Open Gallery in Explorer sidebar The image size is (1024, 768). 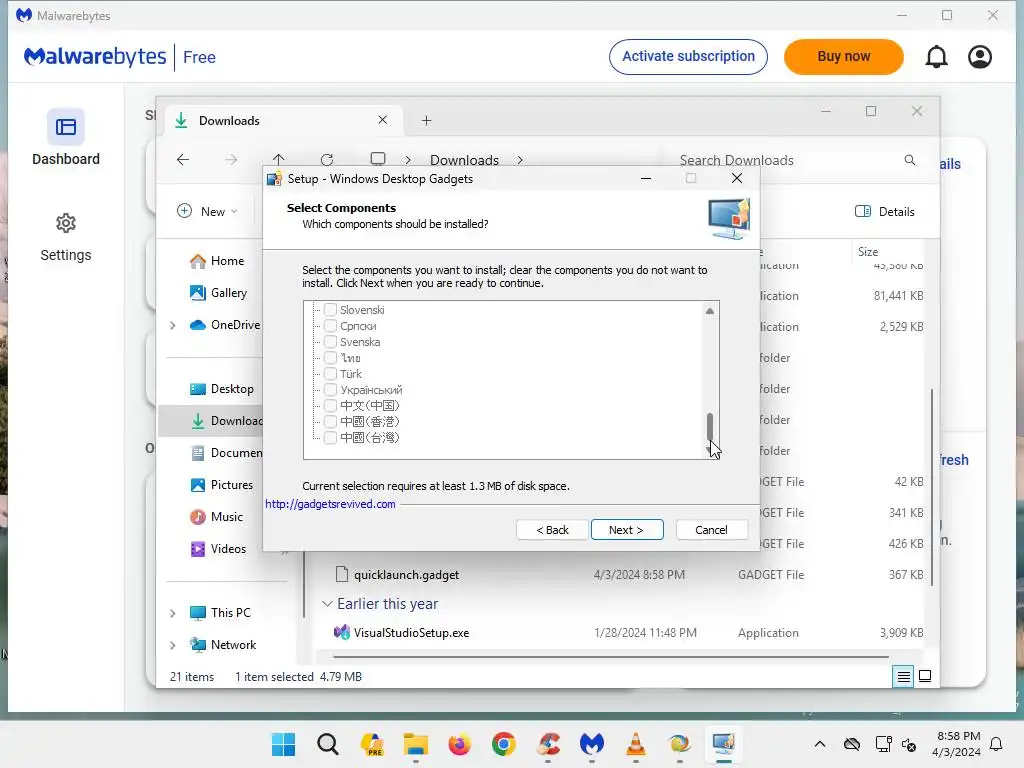[x=219, y=293]
